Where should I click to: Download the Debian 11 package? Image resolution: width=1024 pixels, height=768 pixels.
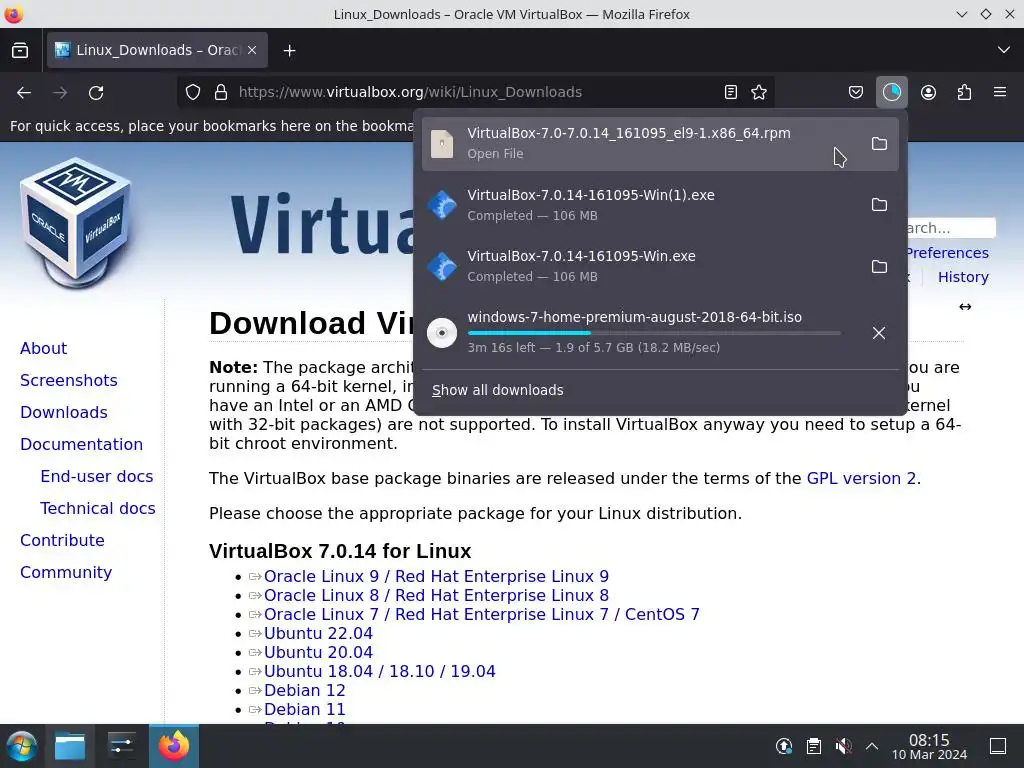(304, 709)
